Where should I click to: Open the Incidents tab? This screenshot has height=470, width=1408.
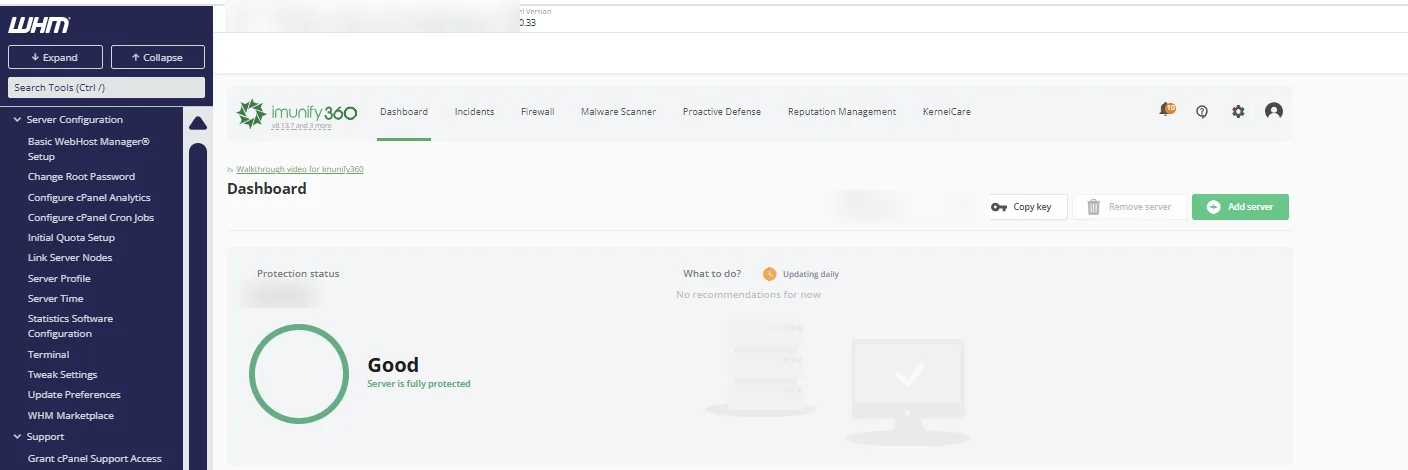pos(474,112)
